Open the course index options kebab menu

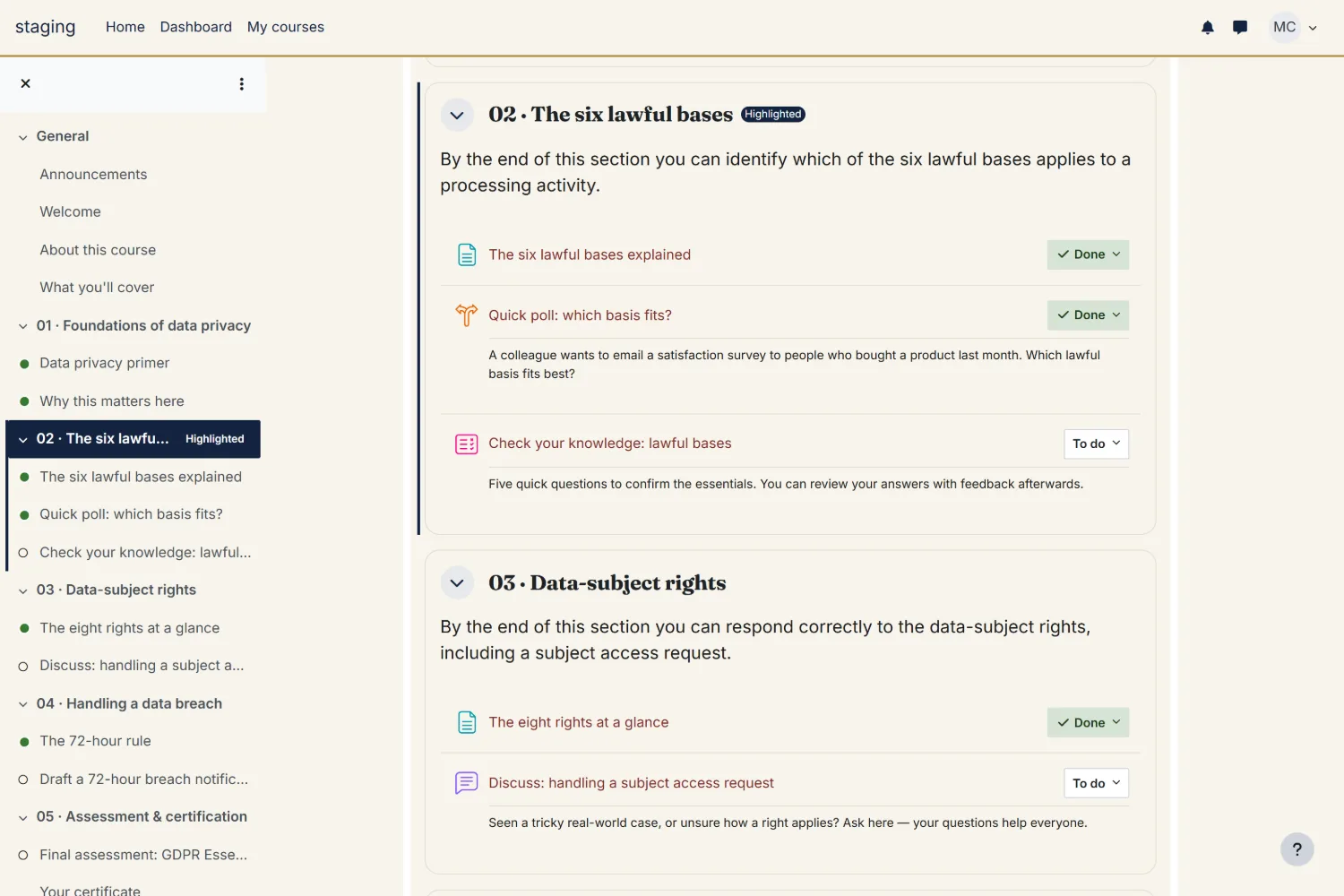[x=241, y=83]
